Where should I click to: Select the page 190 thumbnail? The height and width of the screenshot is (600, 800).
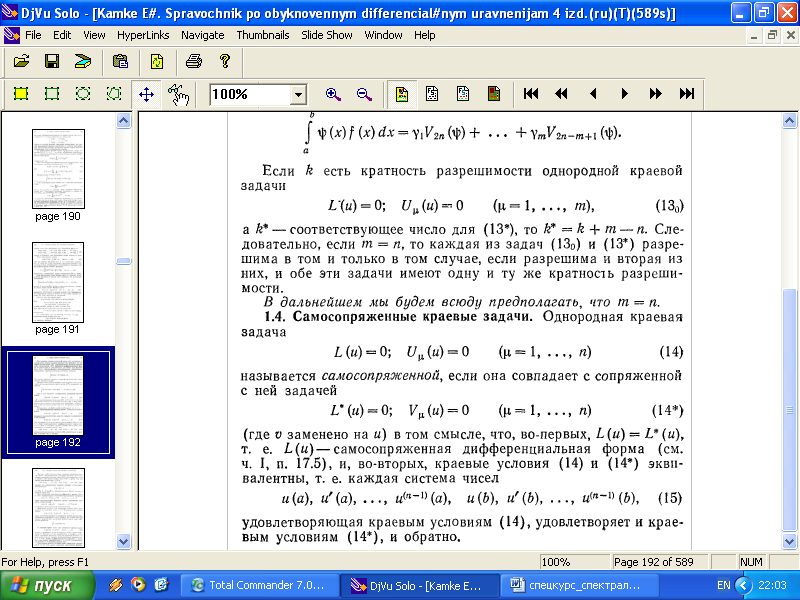(58, 169)
